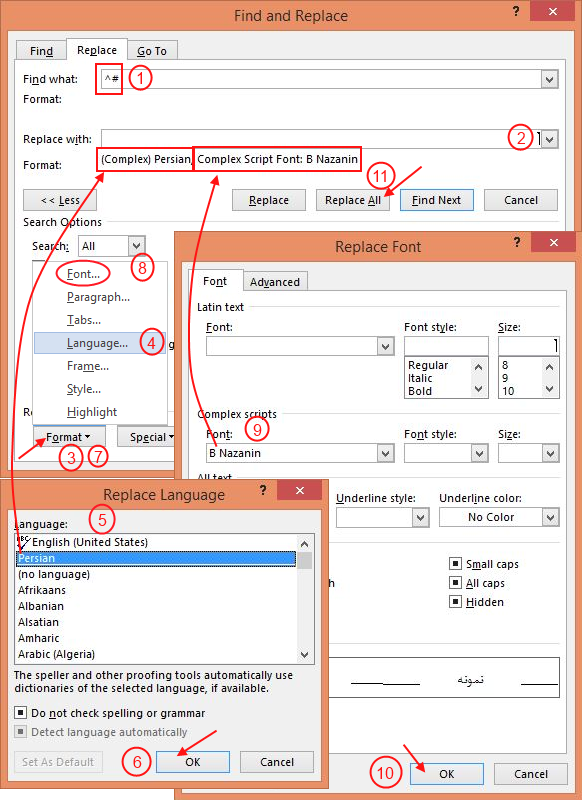The width and height of the screenshot is (582, 800).
Task: Open the Underline color No Color picker
Action: [x=499, y=517]
